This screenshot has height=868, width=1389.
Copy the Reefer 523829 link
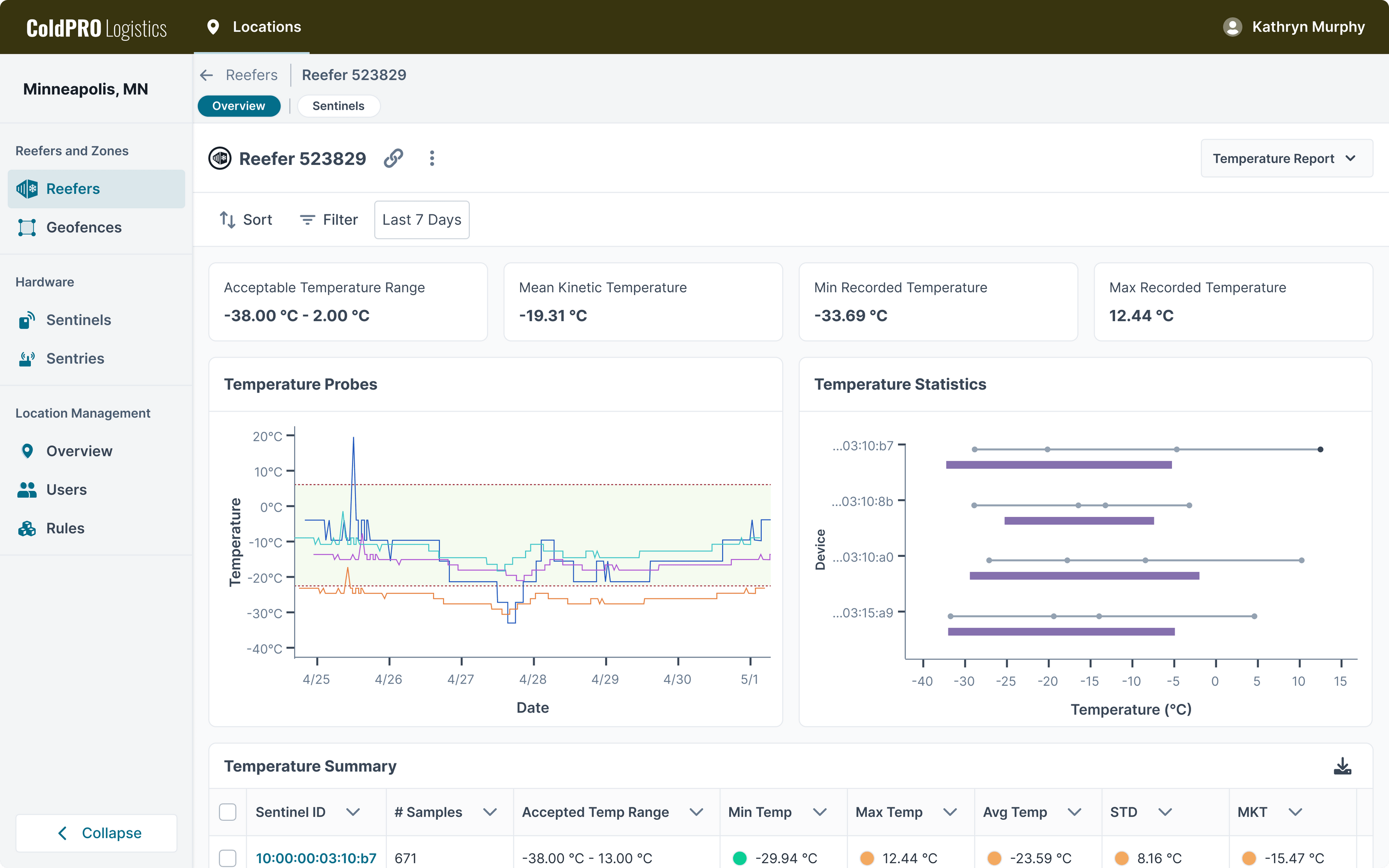point(394,158)
